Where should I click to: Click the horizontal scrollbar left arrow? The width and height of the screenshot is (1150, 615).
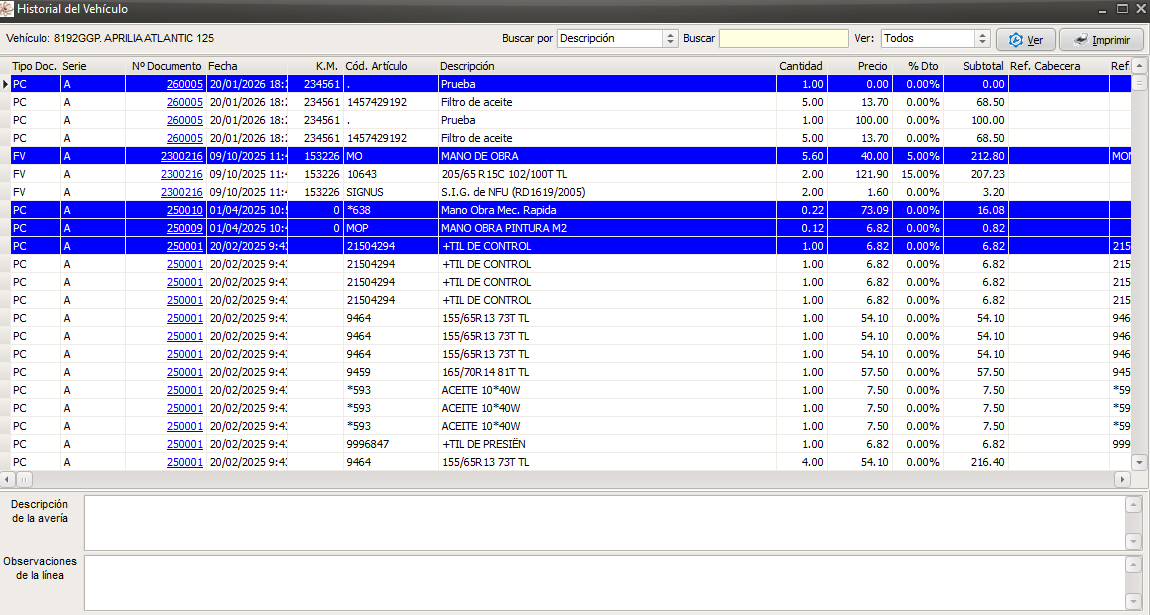point(7,479)
